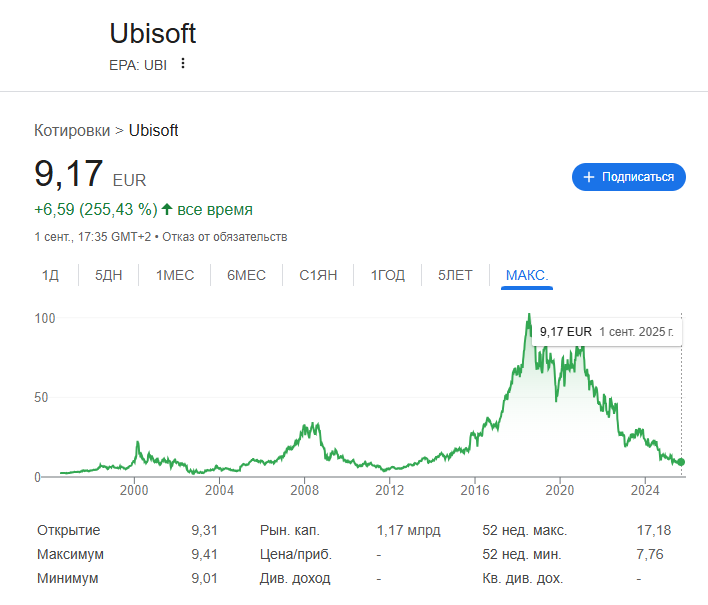This screenshot has height=605, width=708.
Task: Switch chart to 1ГОД range
Action: 387,275
